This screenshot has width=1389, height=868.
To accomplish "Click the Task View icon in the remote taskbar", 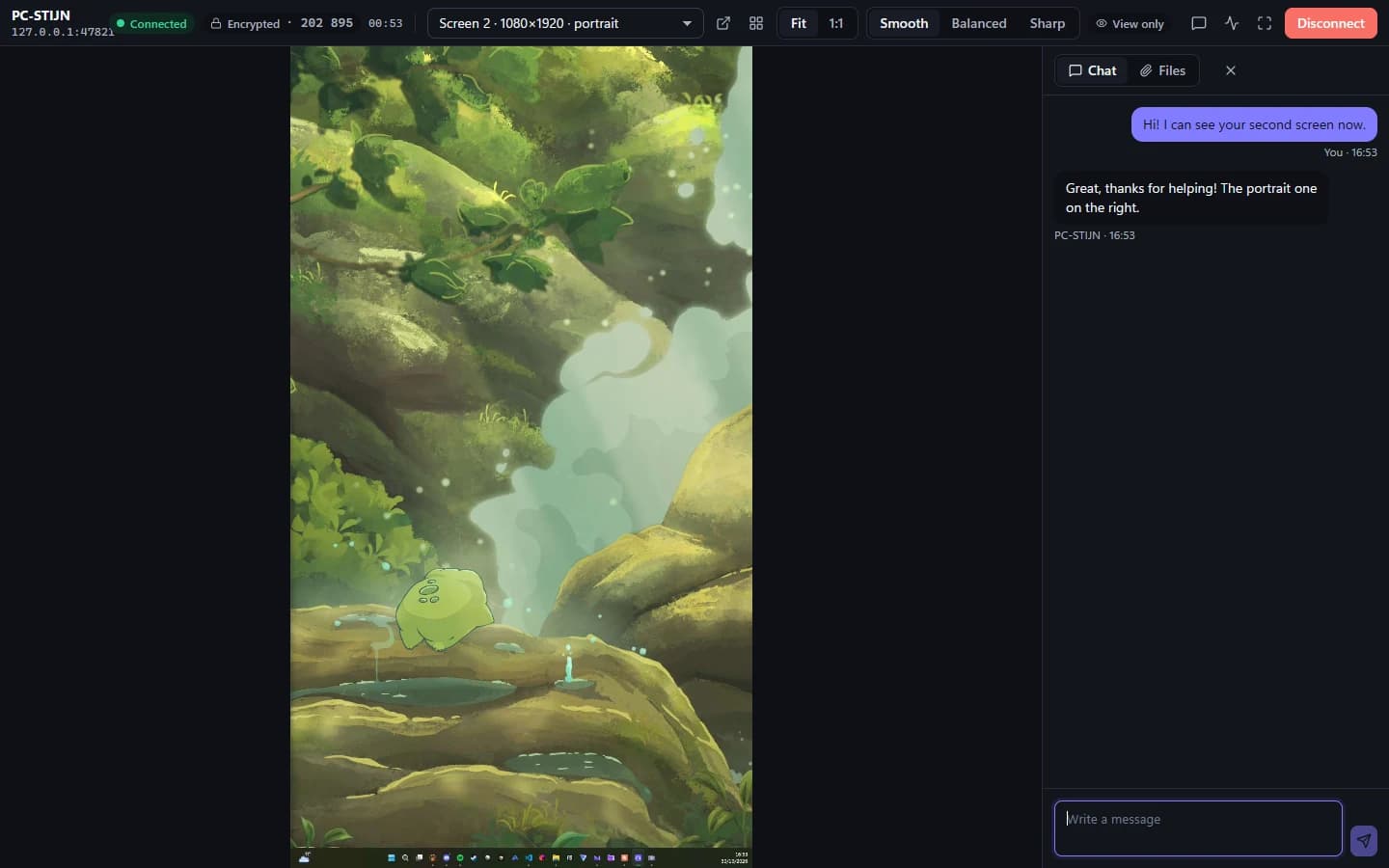I will point(420,857).
